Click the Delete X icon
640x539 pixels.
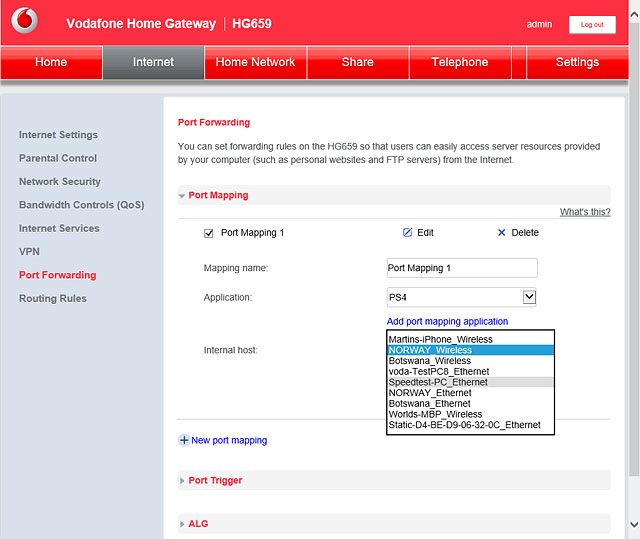(x=502, y=233)
